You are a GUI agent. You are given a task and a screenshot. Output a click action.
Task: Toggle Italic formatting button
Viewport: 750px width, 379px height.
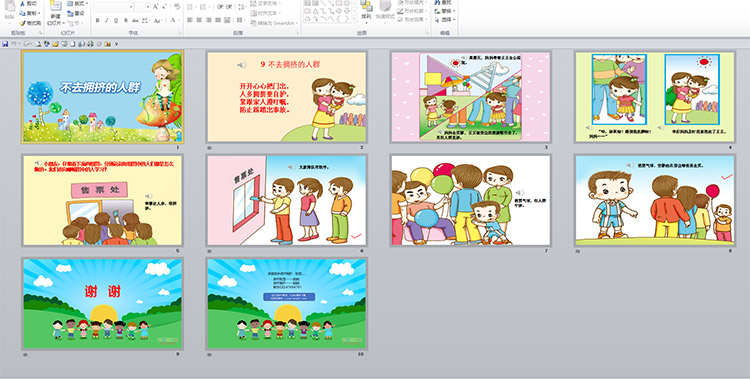click(107, 20)
